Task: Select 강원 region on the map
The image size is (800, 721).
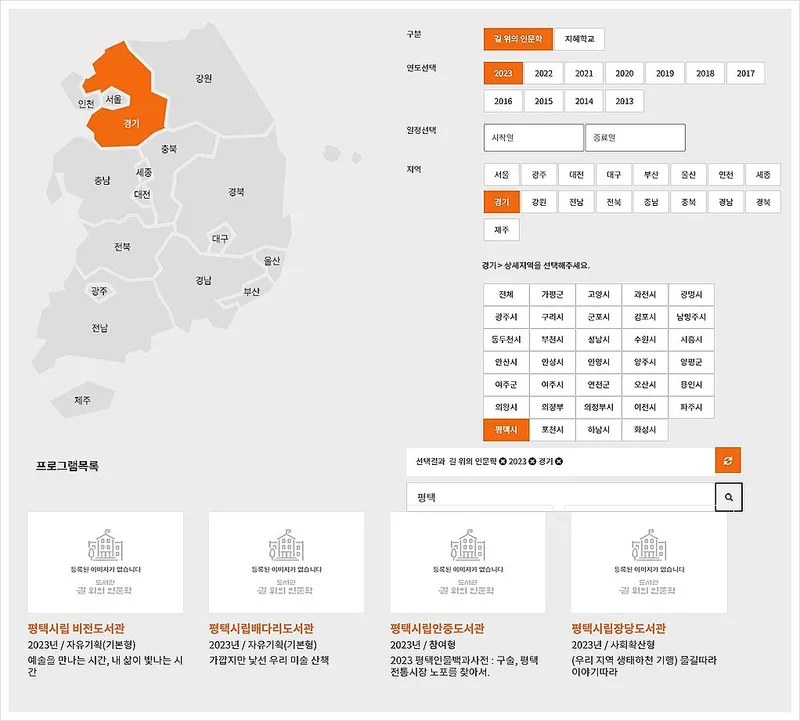Action: click(x=204, y=77)
